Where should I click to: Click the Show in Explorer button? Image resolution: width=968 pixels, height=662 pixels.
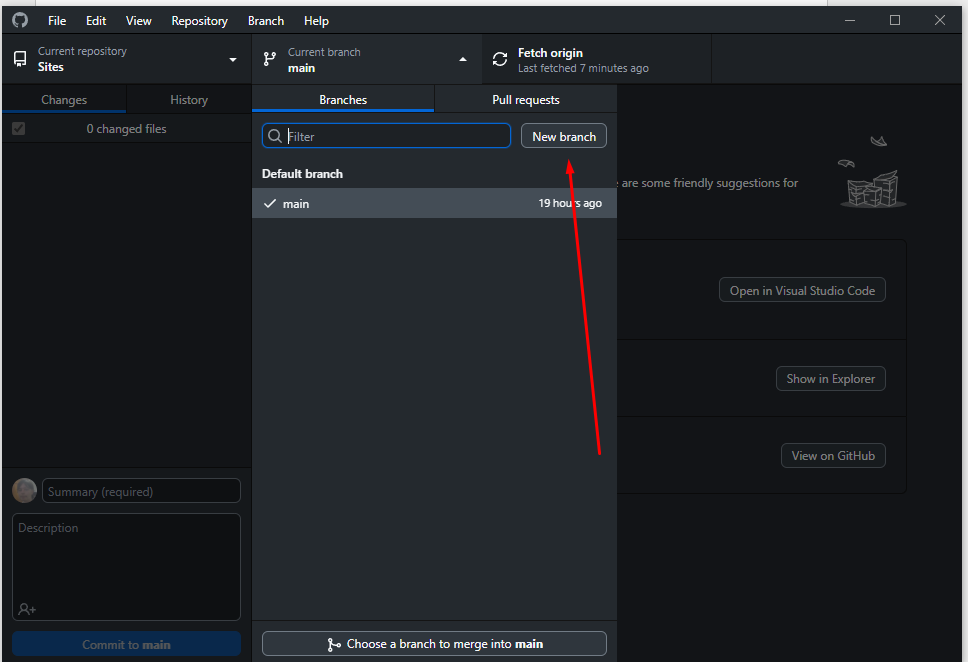830,379
